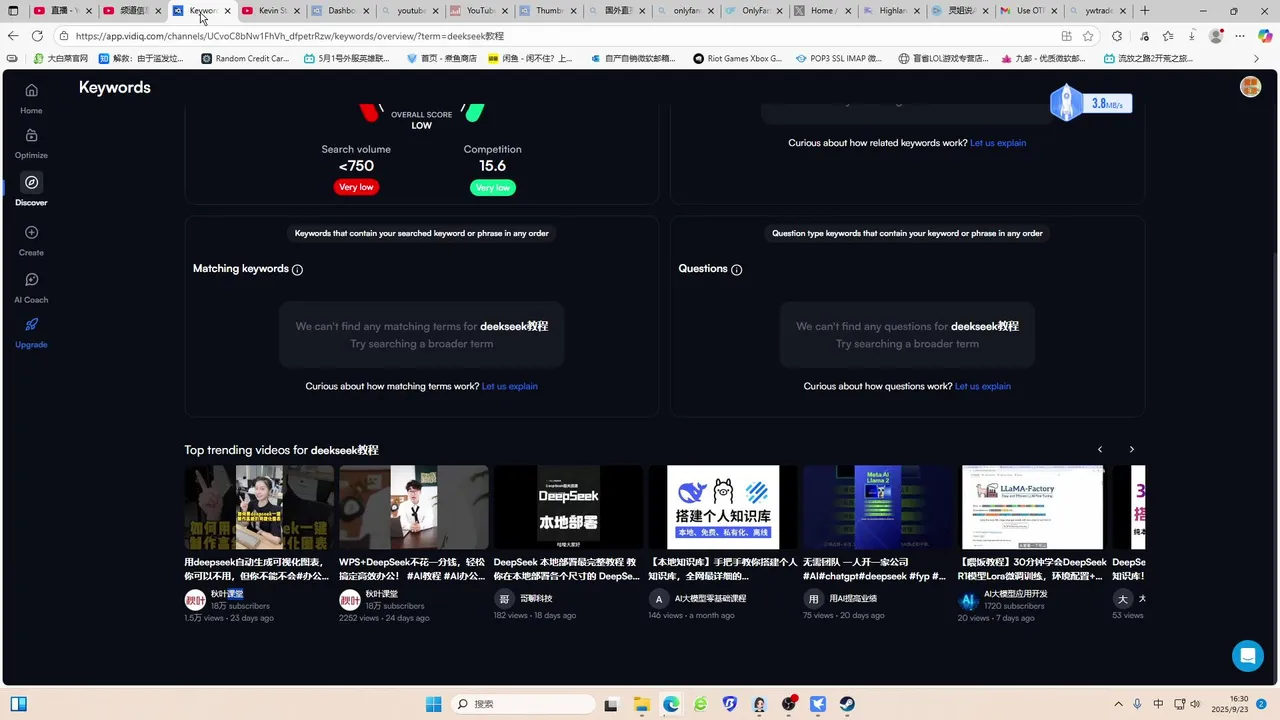Open the Home section in the vidIQ sidebar
Image resolution: width=1280 pixels, height=720 pixels.
pyautogui.click(x=31, y=98)
